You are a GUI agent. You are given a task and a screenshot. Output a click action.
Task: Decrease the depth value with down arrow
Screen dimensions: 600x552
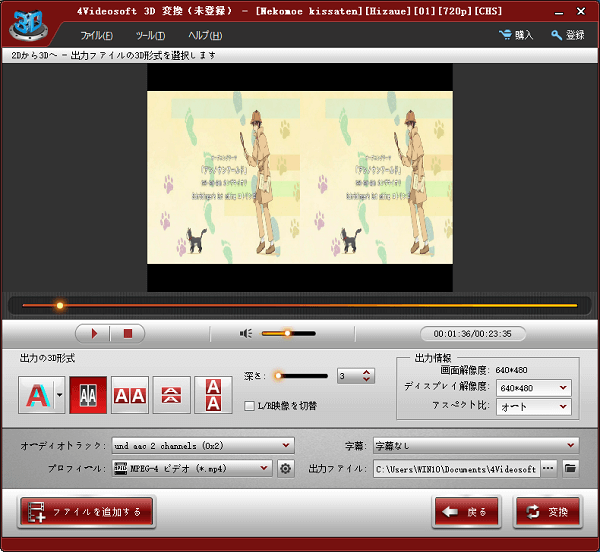tap(367, 379)
